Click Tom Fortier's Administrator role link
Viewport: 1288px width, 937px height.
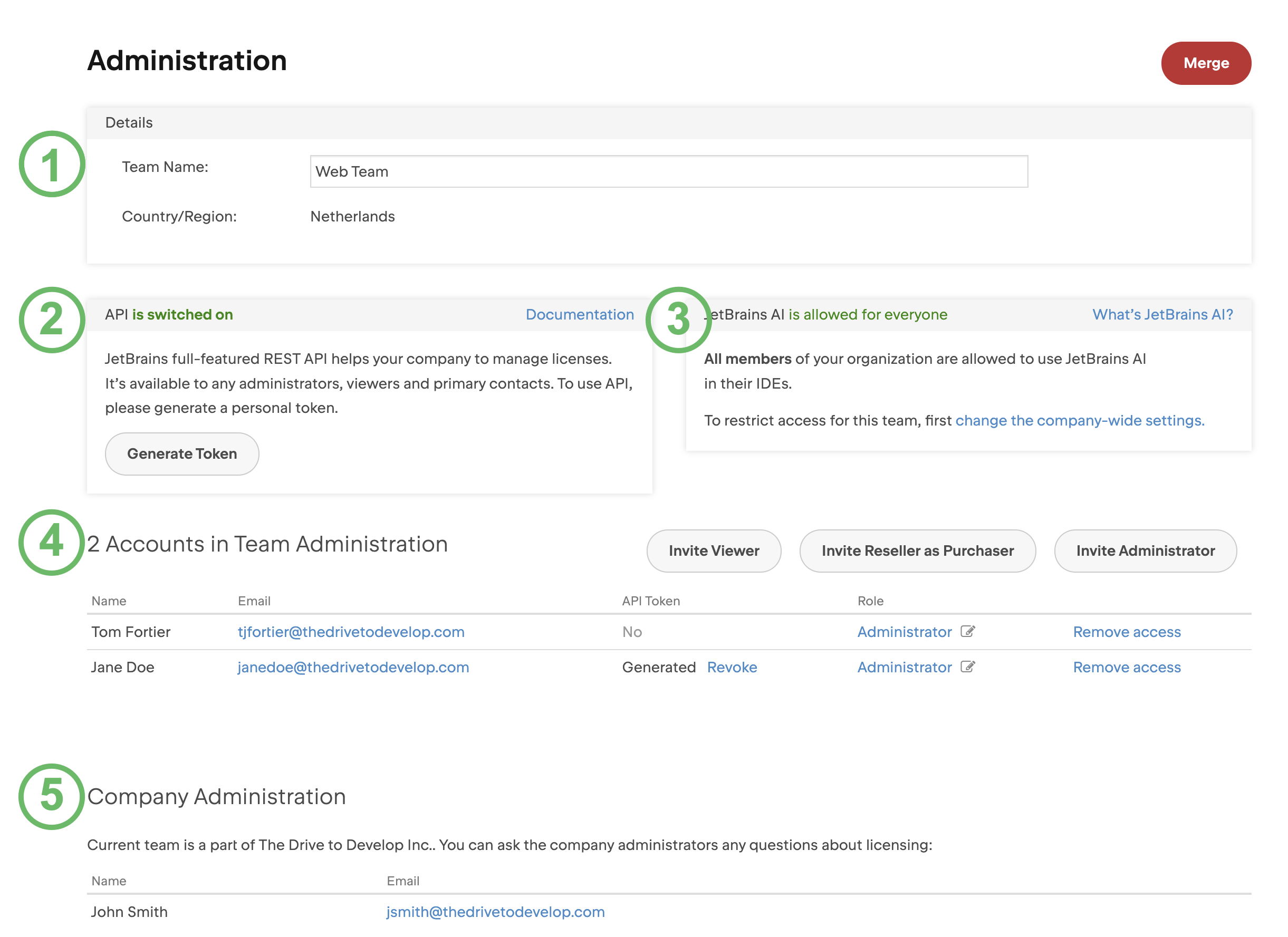(903, 632)
